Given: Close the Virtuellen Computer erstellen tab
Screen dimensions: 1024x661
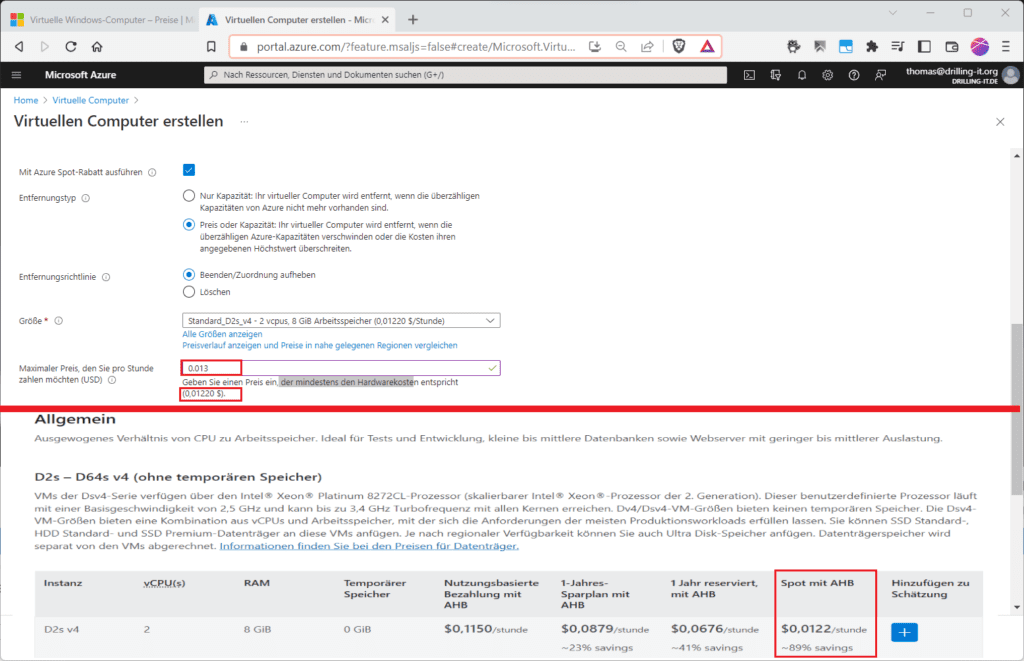Looking at the screenshot, I should point(385,20).
